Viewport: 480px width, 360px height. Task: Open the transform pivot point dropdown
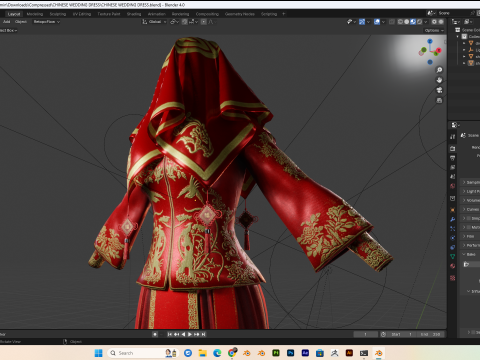175,22
